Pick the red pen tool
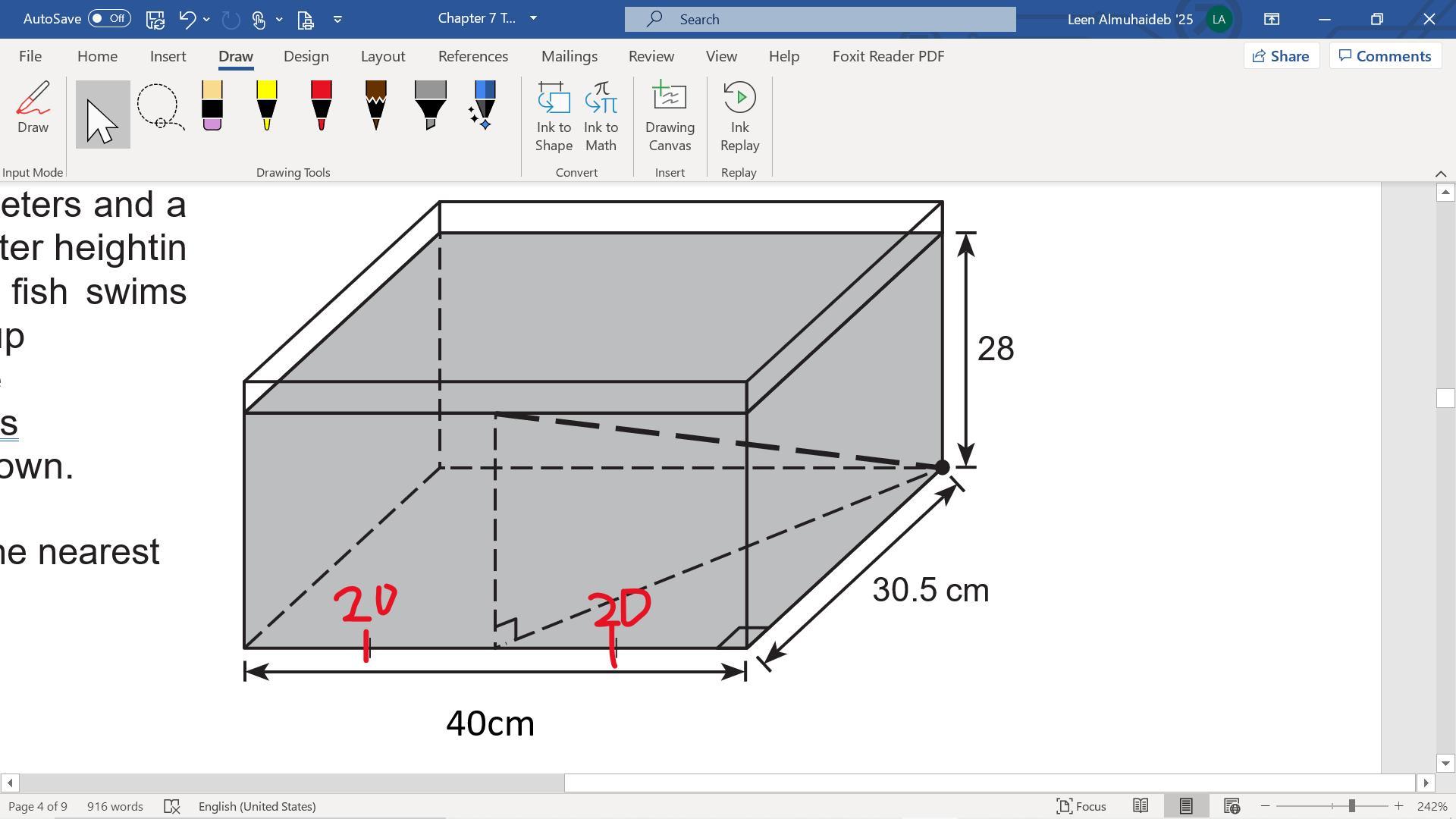1456x819 pixels. pyautogui.click(x=321, y=105)
